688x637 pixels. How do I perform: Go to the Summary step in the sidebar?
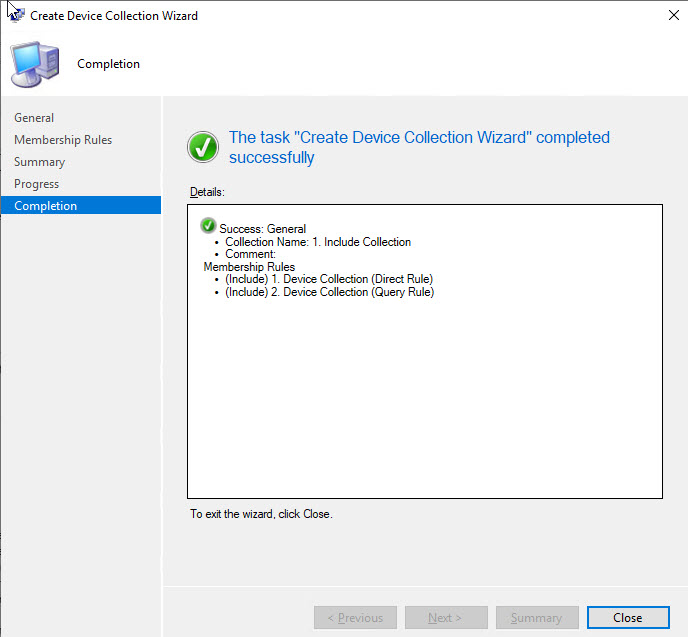[39, 162]
